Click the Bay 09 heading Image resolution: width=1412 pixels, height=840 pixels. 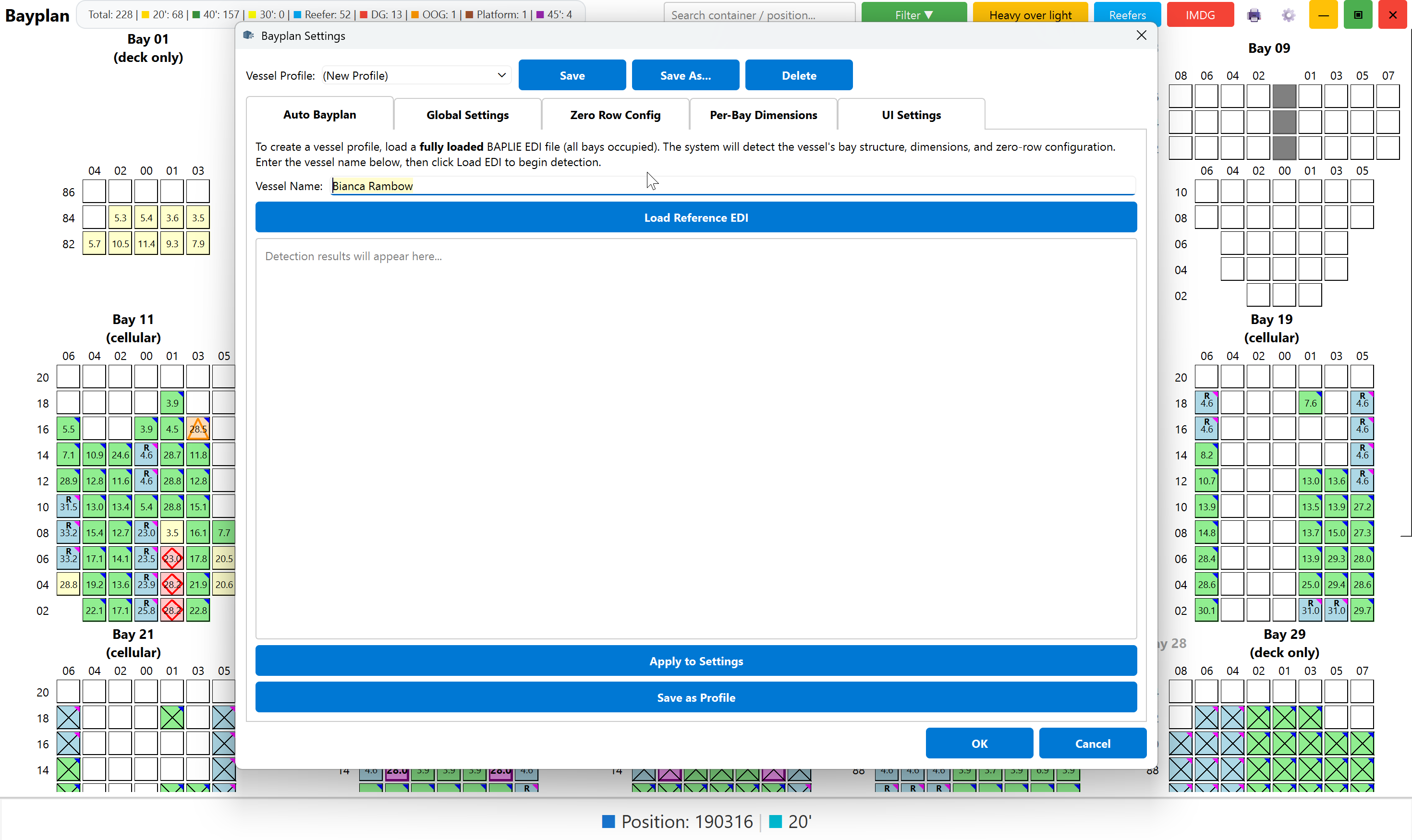point(1269,48)
